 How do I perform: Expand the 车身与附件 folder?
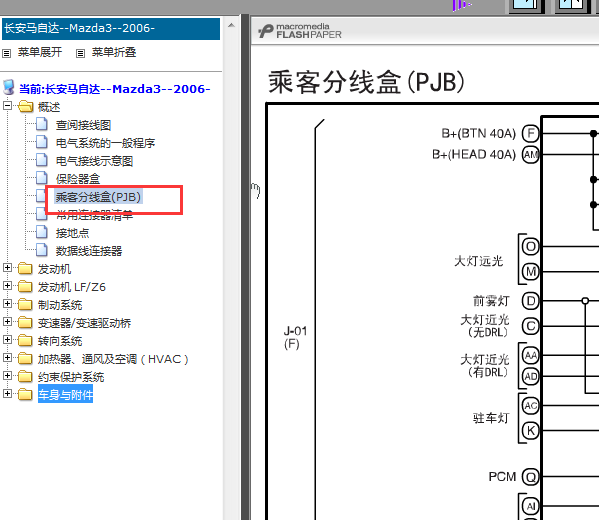(x=7, y=394)
